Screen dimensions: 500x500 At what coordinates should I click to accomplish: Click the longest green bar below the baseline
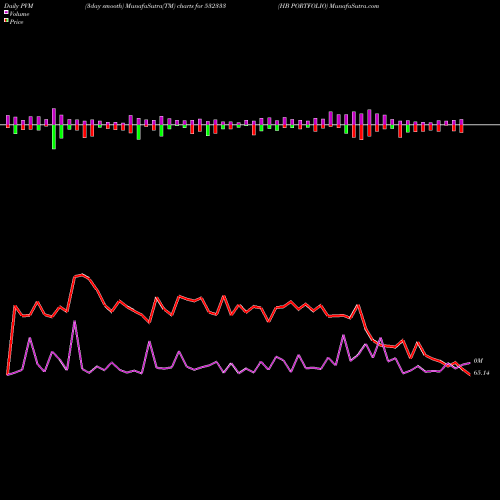(x=54, y=137)
